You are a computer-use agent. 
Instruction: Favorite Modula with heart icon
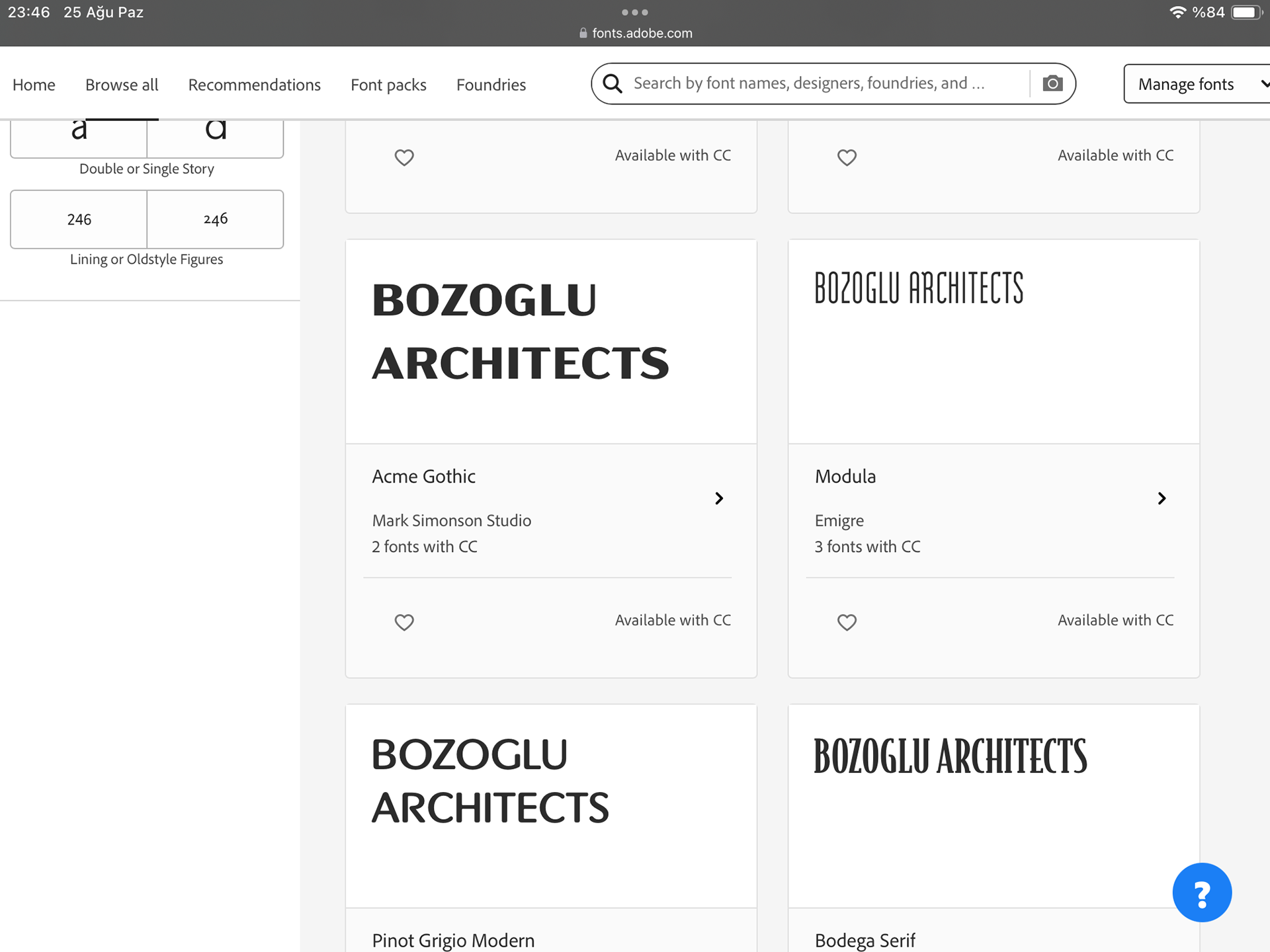click(847, 622)
